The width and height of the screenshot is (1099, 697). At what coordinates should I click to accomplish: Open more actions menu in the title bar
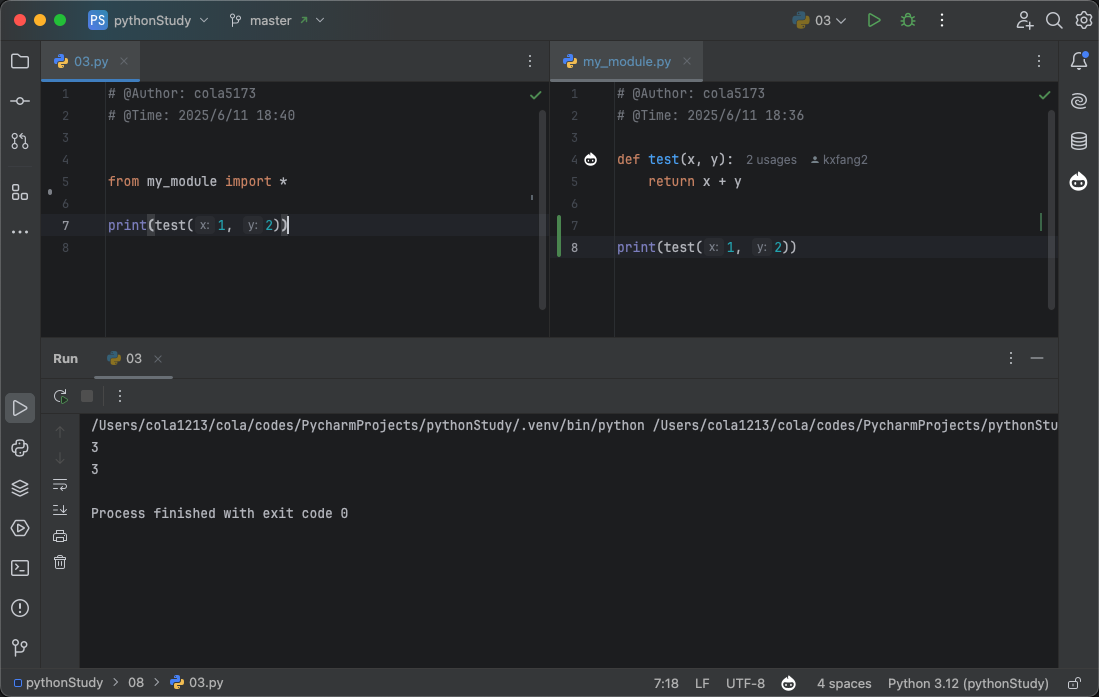point(942,20)
